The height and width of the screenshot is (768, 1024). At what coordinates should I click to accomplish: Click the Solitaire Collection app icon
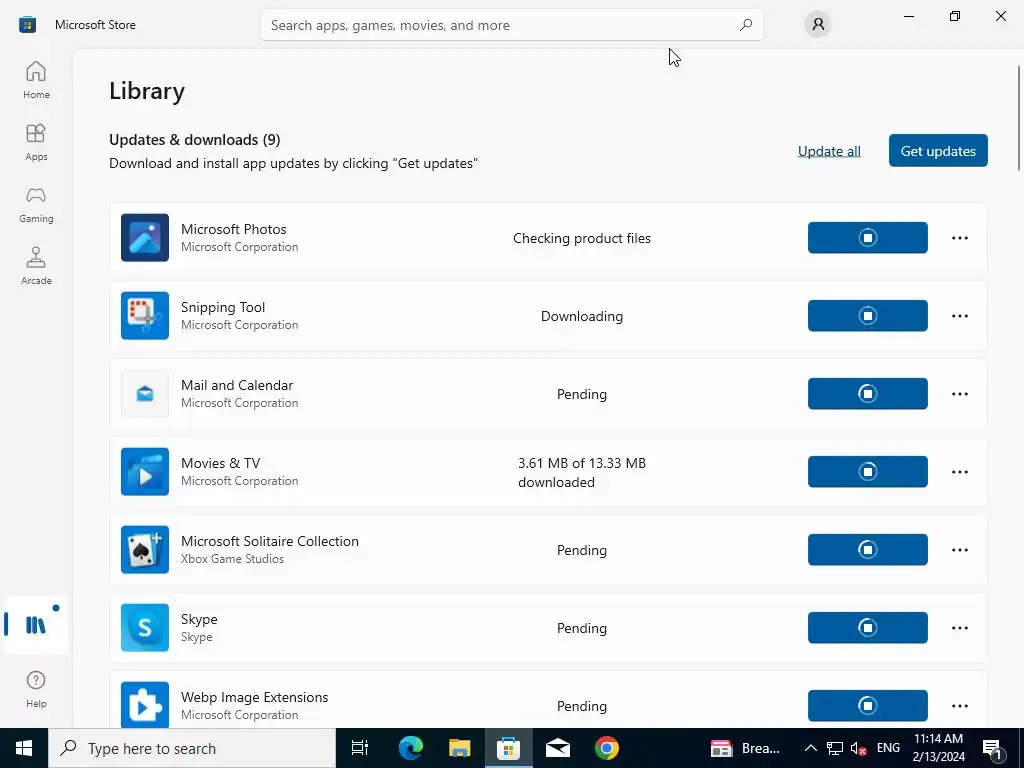[x=145, y=550]
